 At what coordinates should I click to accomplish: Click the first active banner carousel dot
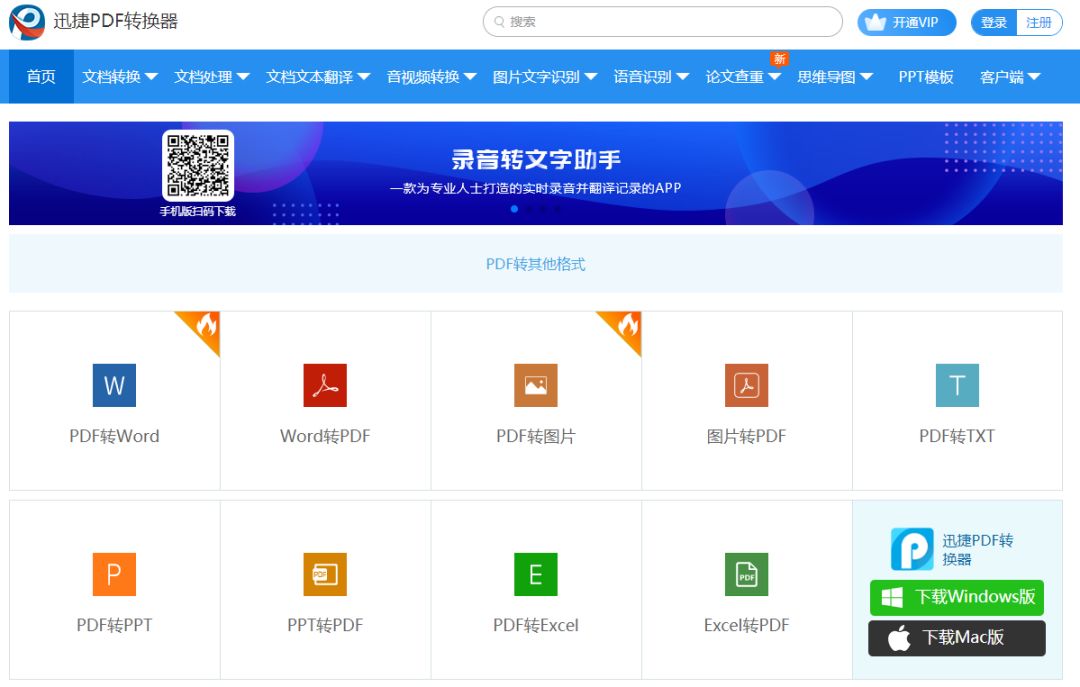[514, 209]
